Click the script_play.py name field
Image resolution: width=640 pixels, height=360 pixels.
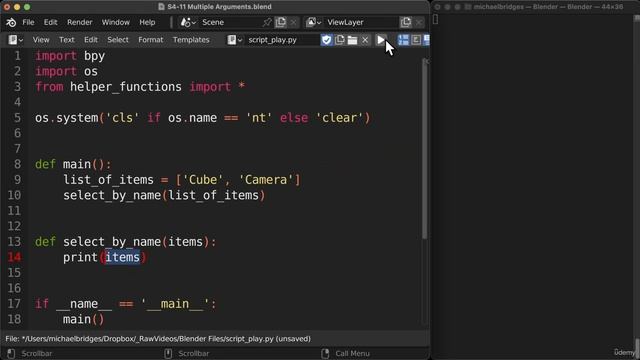[x=282, y=40]
